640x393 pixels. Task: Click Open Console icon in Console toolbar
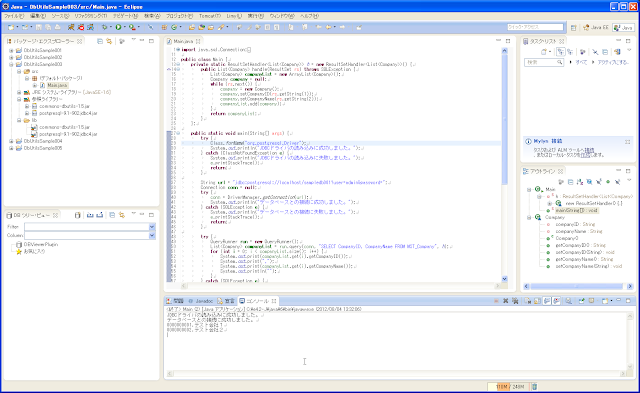(605, 301)
